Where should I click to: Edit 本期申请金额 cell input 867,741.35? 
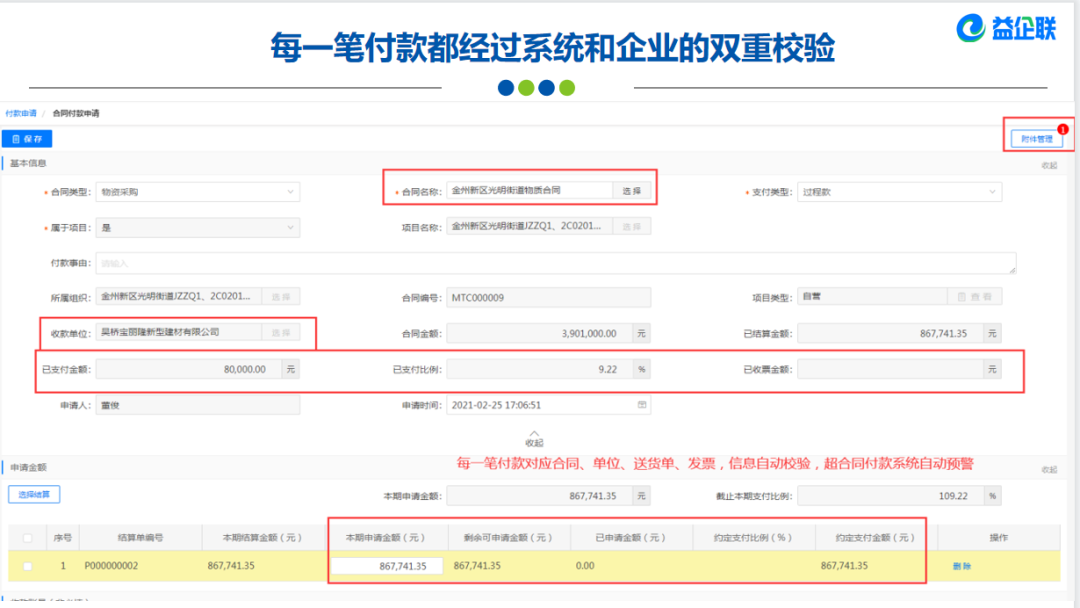point(386,566)
